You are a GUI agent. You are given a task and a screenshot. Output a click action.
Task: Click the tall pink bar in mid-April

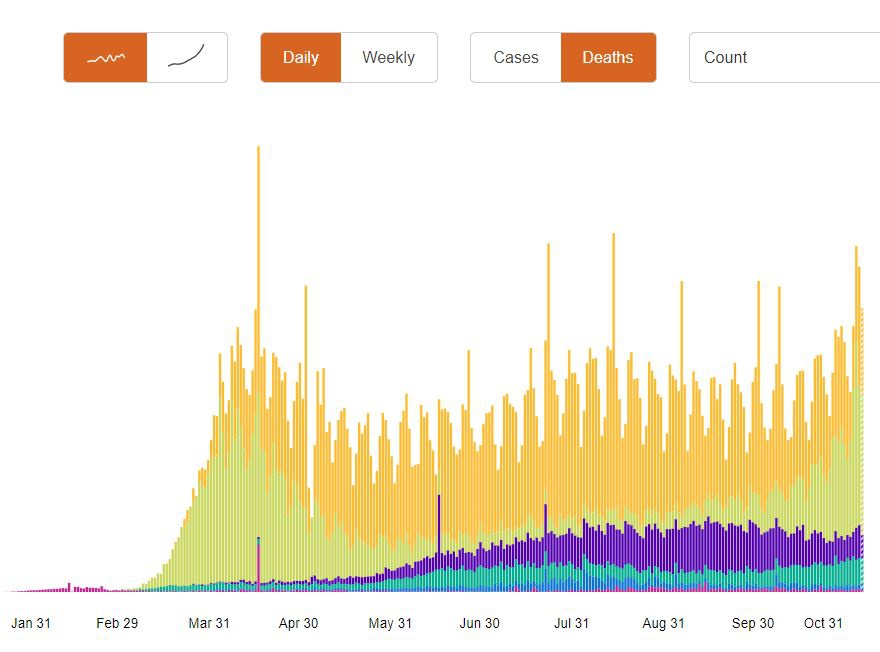(258, 565)
